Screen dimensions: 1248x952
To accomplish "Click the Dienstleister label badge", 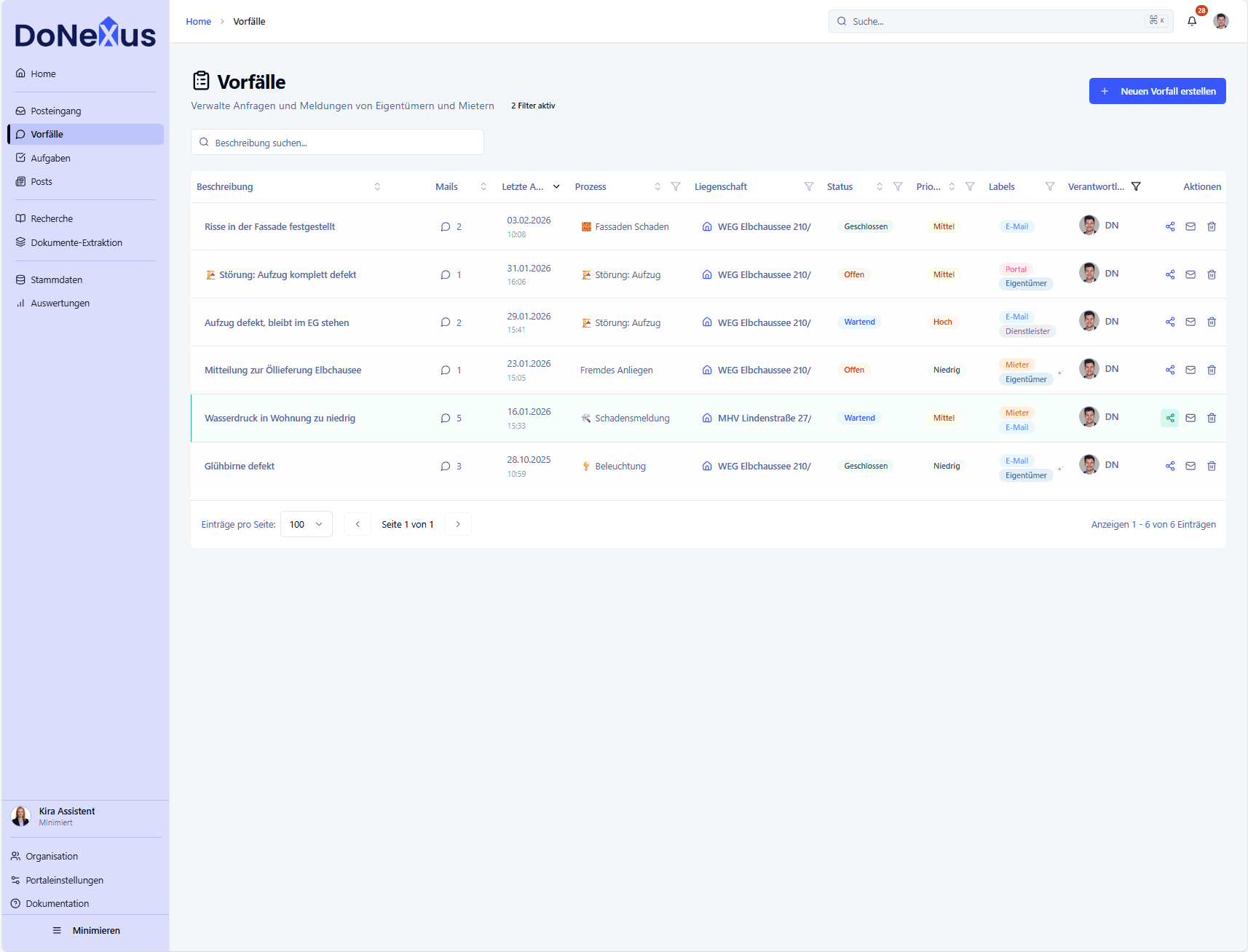I will click(1027, 331).
